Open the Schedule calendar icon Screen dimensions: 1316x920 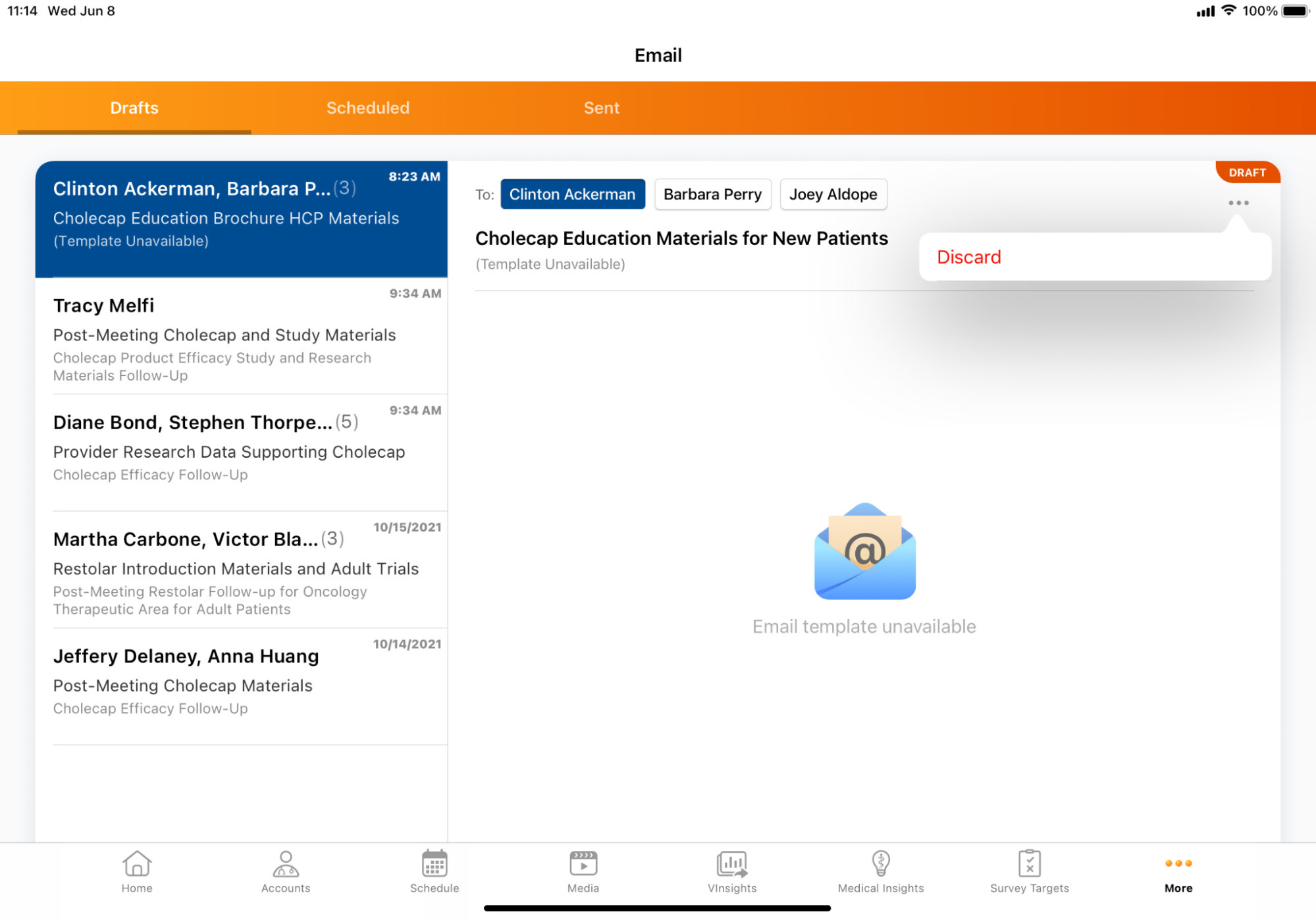pyautogui.click(x=434, y=863)
